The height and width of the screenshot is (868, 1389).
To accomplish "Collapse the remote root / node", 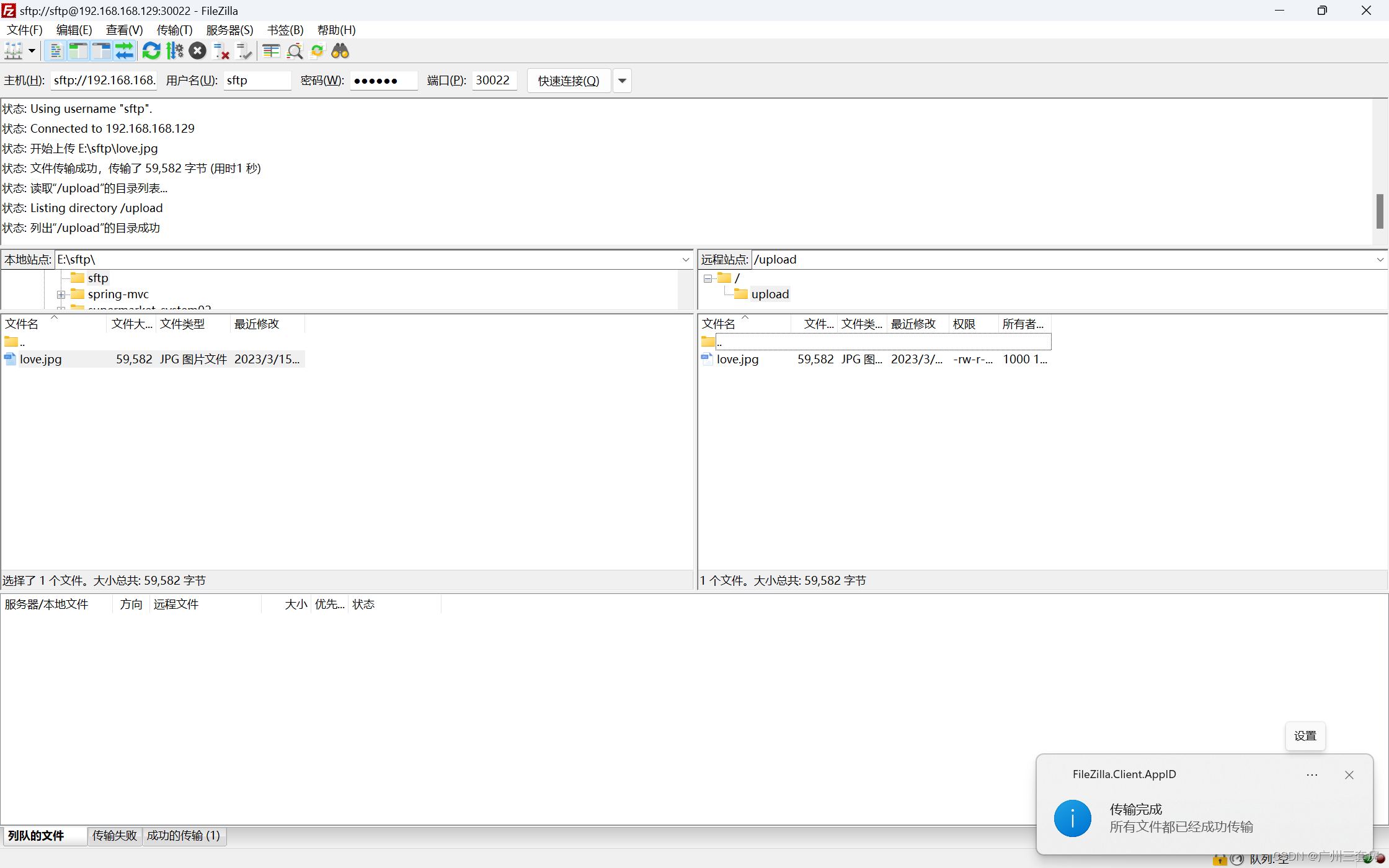I will point(708,278).
